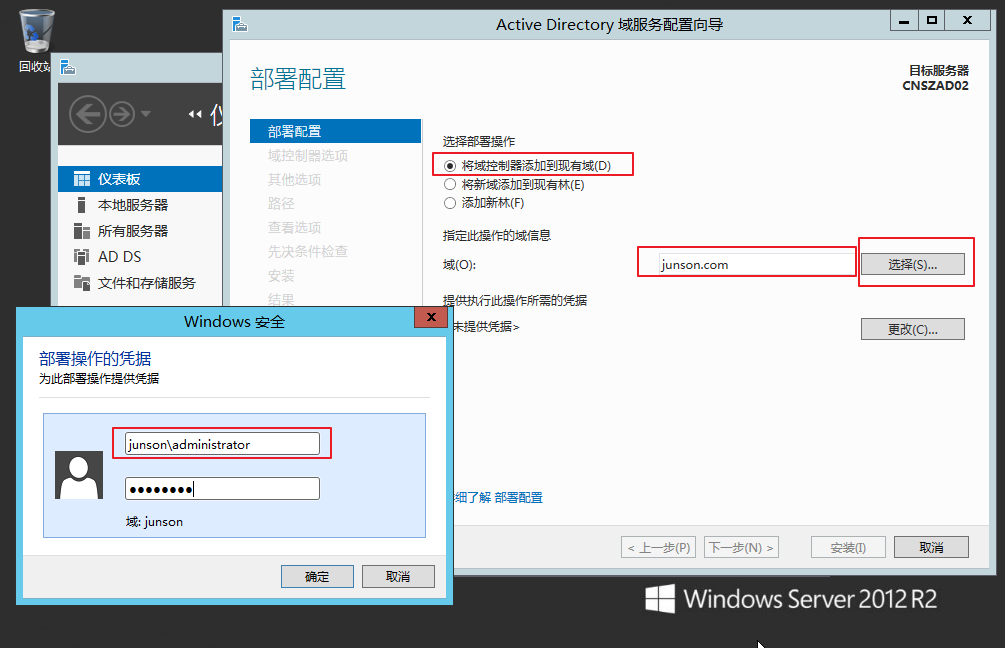Close the Windows Security dialog
This screenshot has height=648, width=1005.
click(431, 317)
